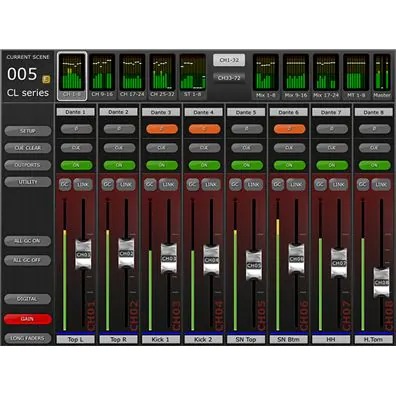The image size is (396, 396).
Task: Open the MT 1-8 matrix meter bank
Action: [x=356, y=76]
